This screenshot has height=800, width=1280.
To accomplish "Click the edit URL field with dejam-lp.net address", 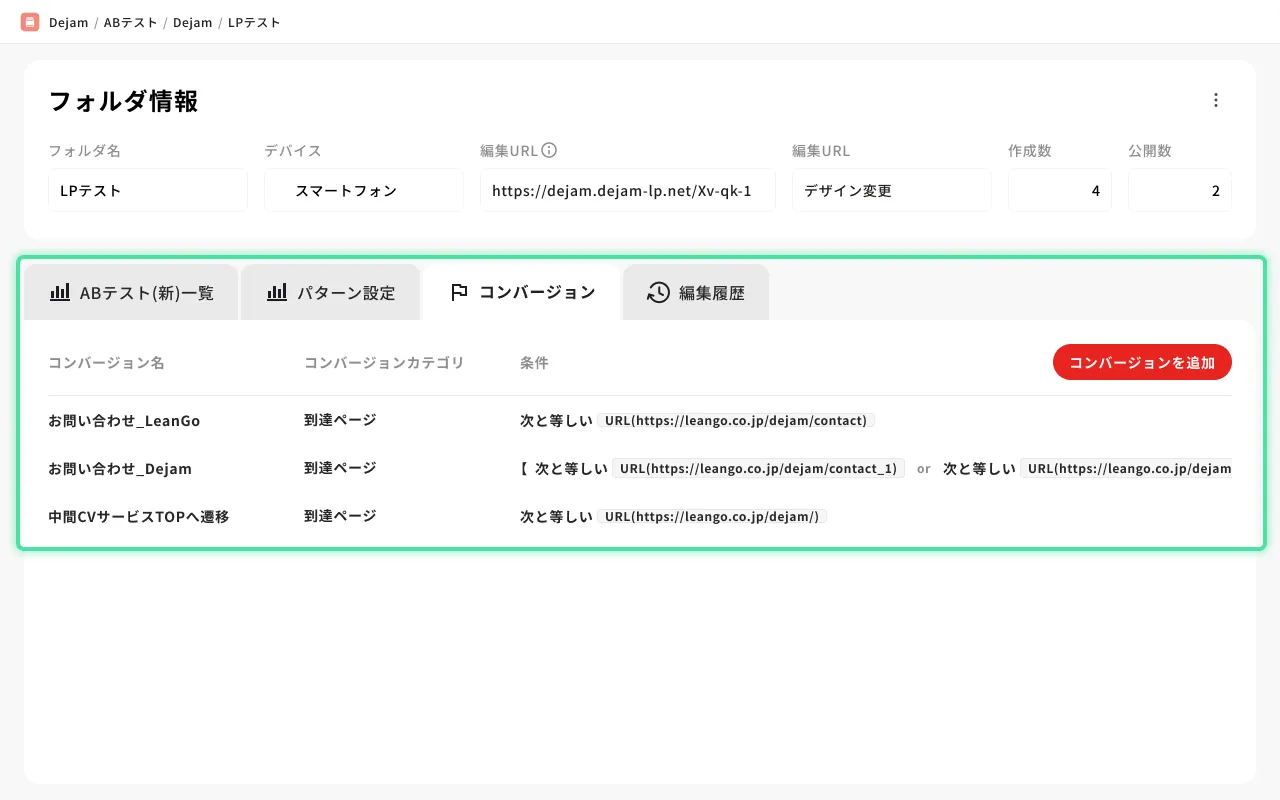I will 627,190.
